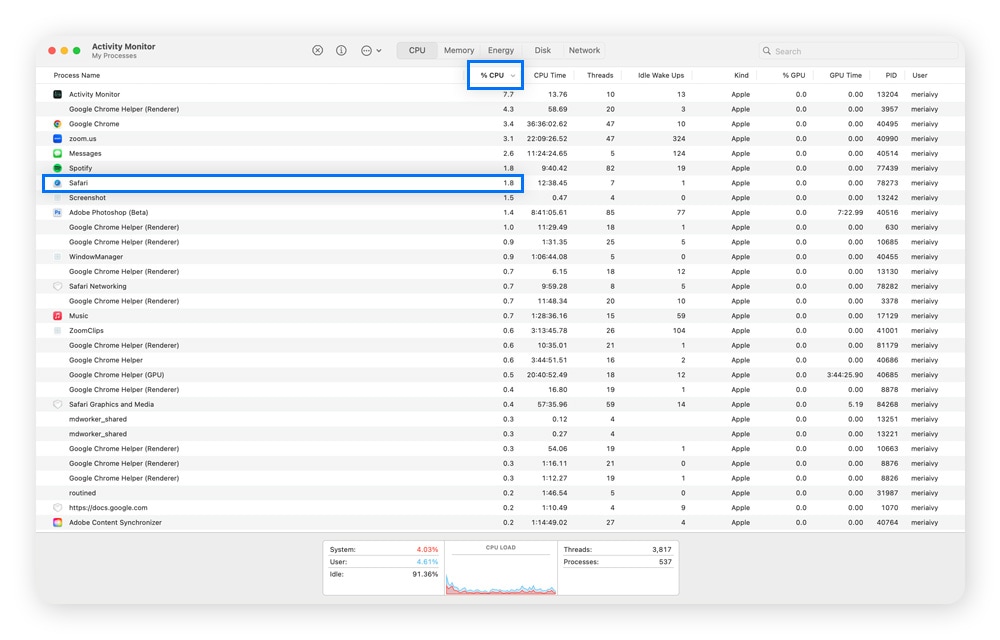Click the Google Chrome process icon
The height and width of the screenshot is (640, 1000).
tap(57, 124)
